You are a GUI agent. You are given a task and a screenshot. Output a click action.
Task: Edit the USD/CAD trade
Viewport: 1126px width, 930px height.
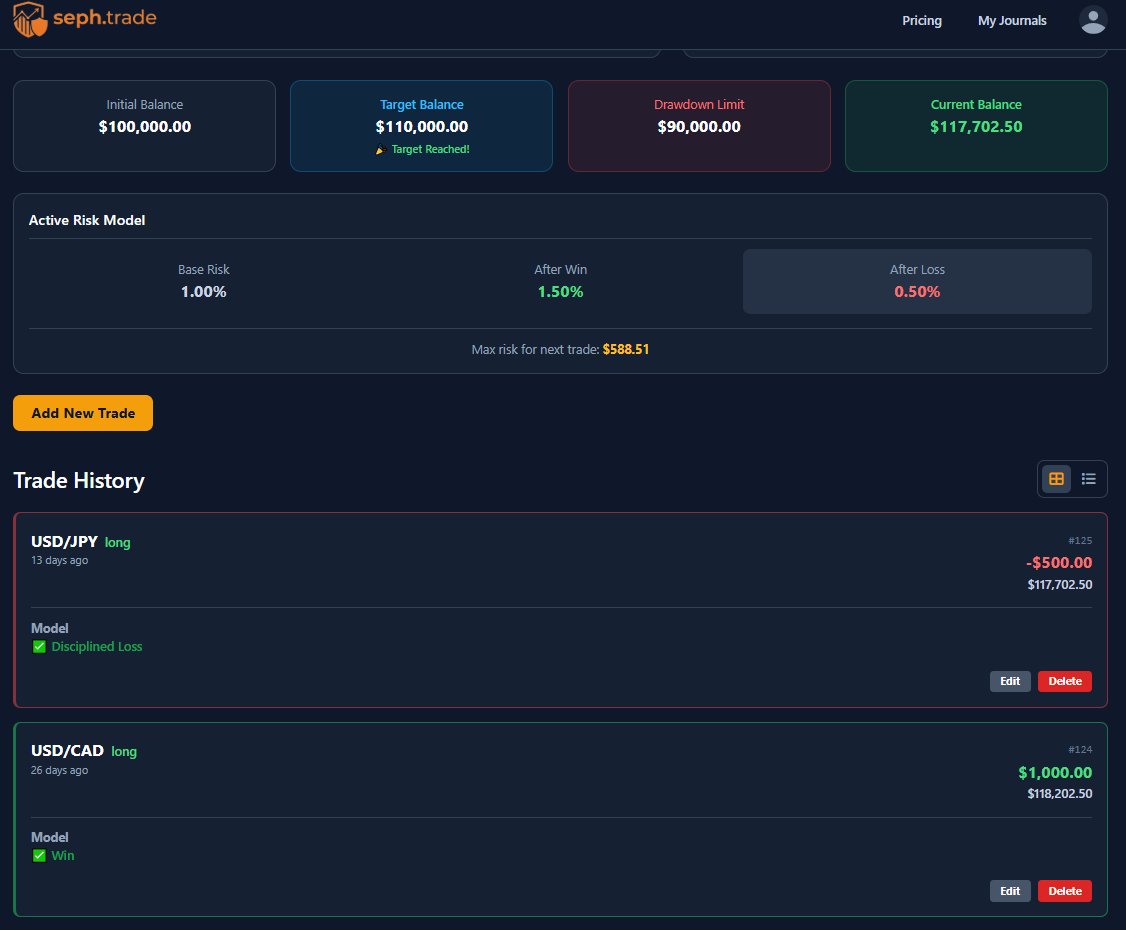click(x=1010, y=891)
